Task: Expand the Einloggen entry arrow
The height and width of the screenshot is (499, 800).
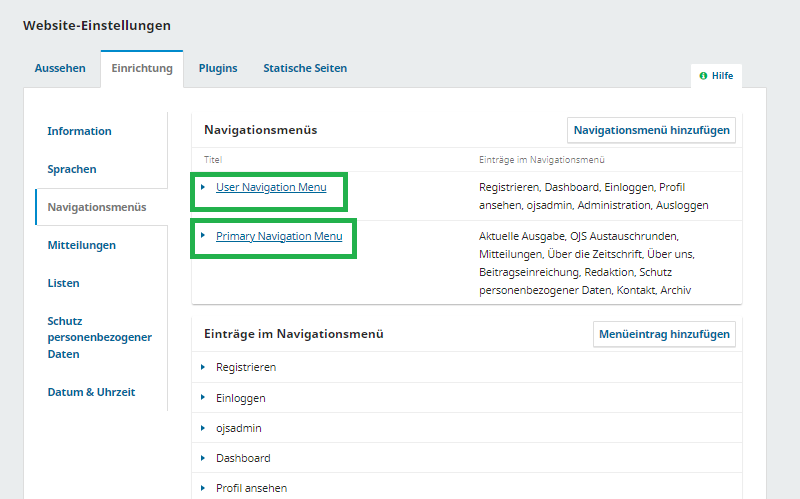Action: [203, 398]
